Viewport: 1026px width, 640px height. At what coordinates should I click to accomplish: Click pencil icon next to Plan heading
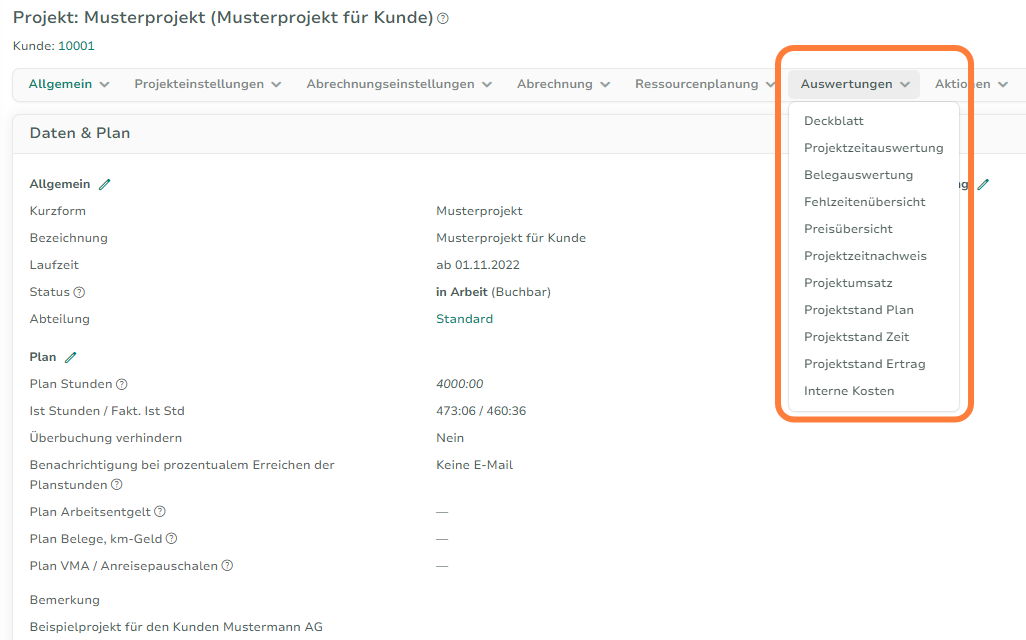[x=70, y=357]
